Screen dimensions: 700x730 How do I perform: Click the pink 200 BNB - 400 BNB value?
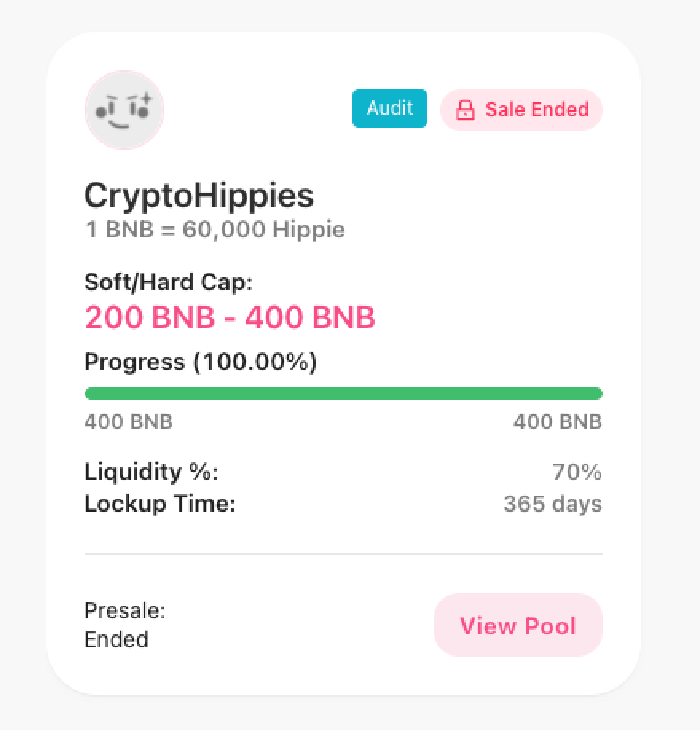click(x=230, y=318)
